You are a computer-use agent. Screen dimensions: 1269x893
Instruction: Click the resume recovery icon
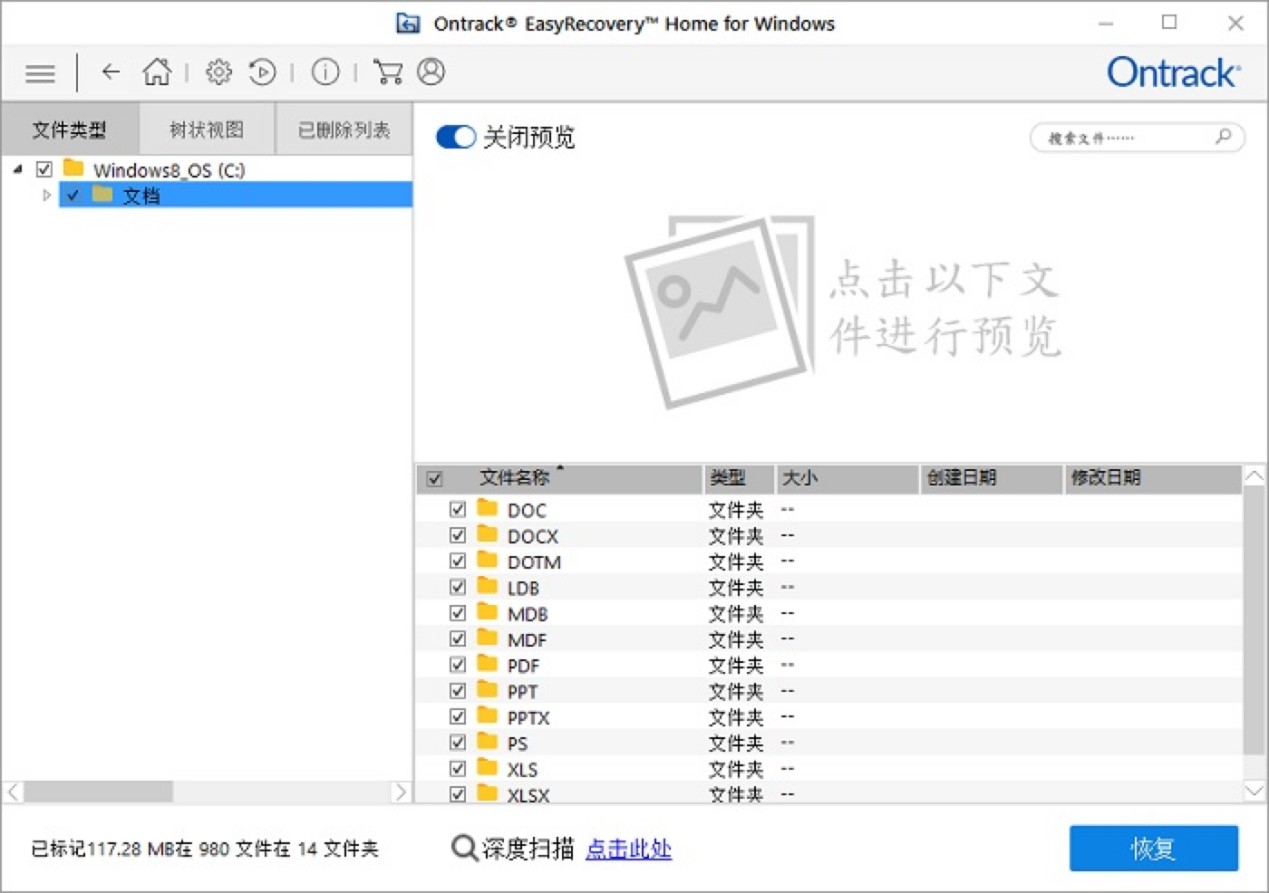pyautogui.click(x=262, y=72)
